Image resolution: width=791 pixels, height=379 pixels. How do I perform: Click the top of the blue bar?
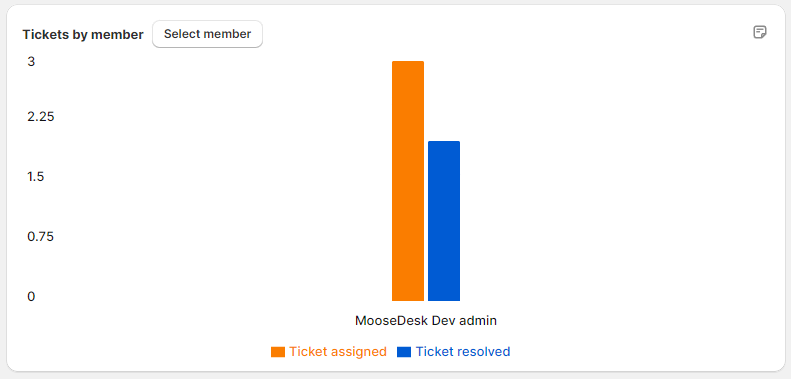click(444, 142)
